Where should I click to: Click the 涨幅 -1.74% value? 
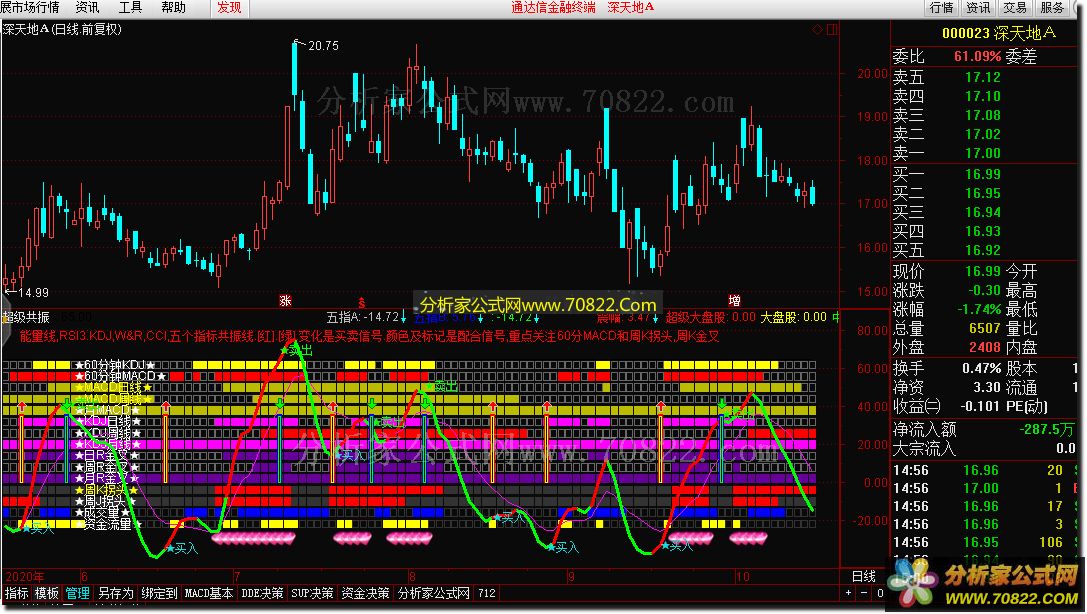[x=980, y=309]
